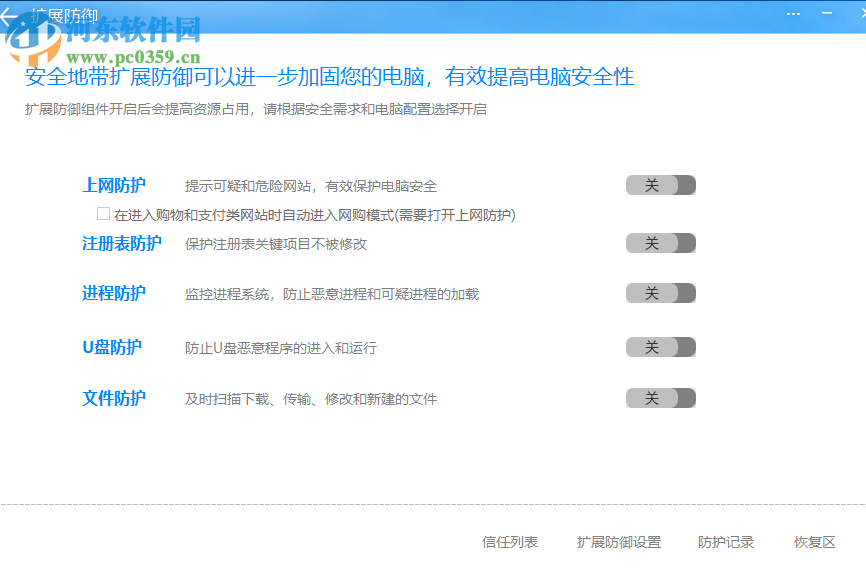Viewport: 866px width, 575px height.
Task: Turn on 上网防护 switch
Action: tap(661, 185)
